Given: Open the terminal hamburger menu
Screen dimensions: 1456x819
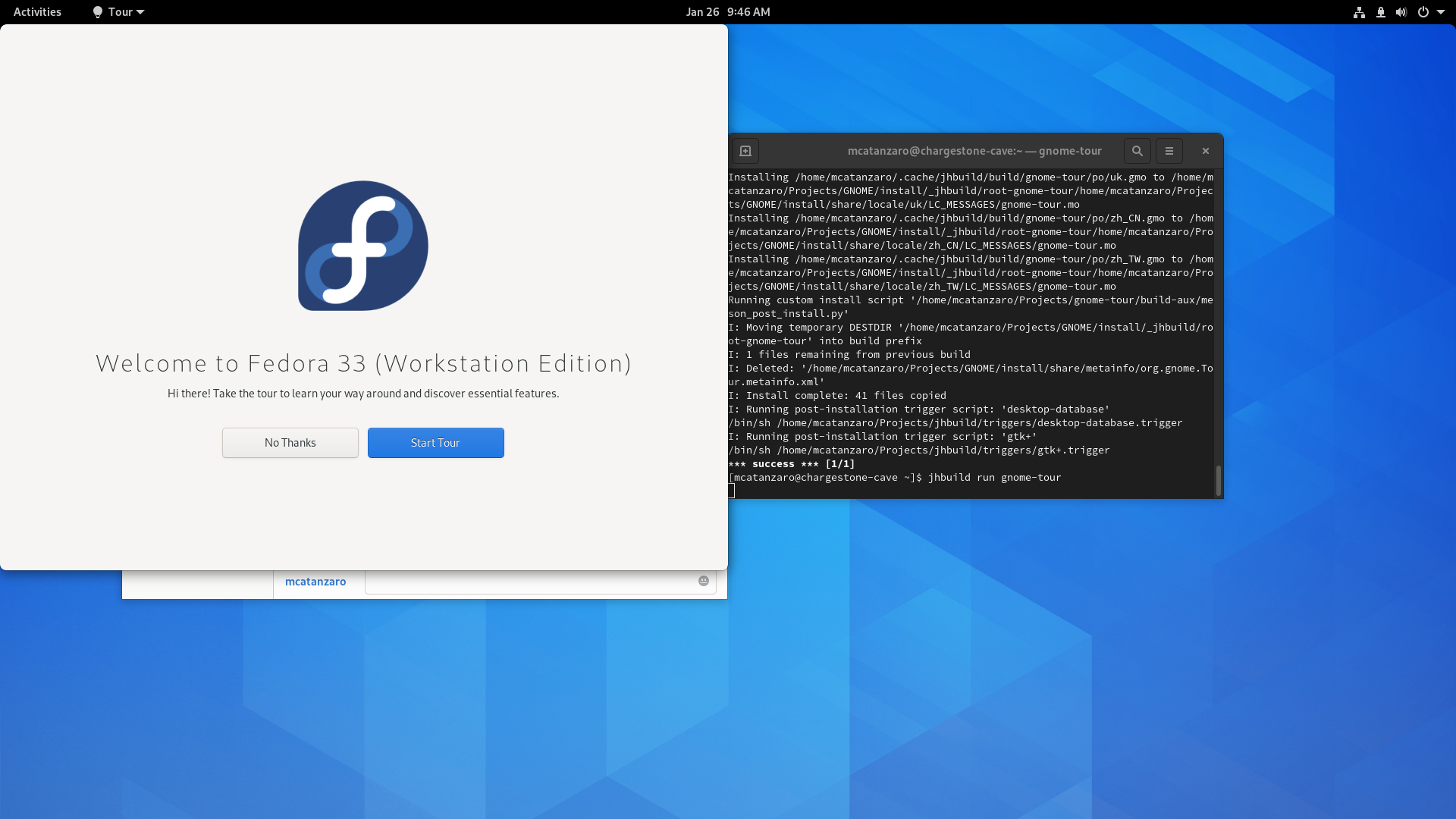Looking at the screenshot, I should tap(1169, 151).
